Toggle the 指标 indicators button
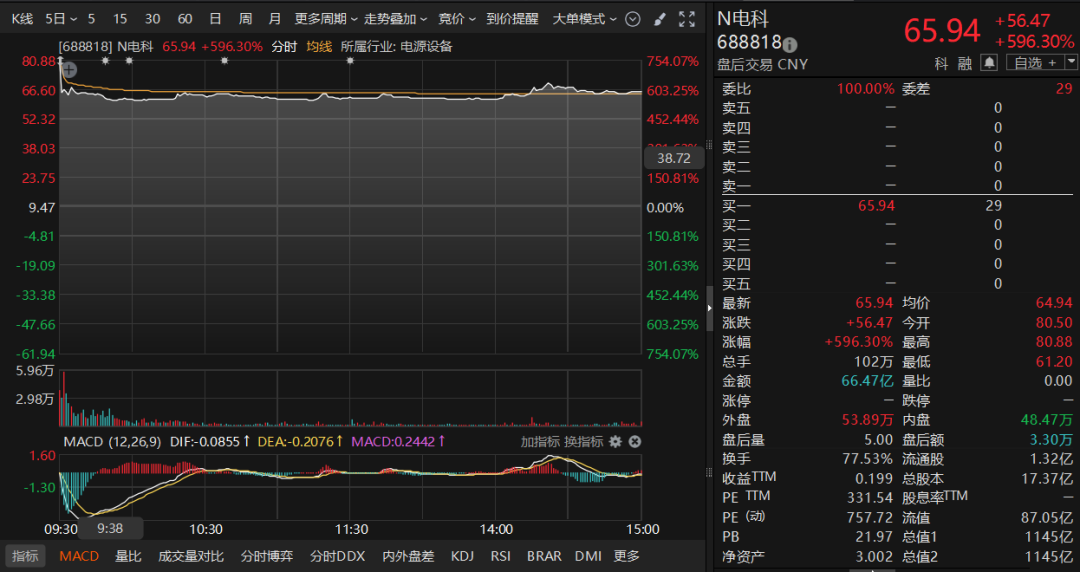This screenshot has height=572, width=1080. [x=25, y=556]
